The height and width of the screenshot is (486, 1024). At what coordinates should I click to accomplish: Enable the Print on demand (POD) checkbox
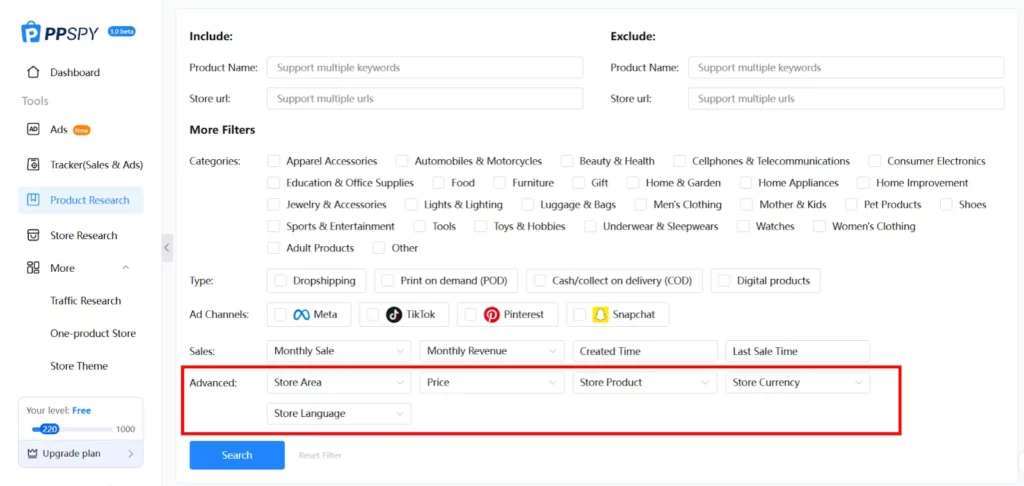(x=388, y=281)
